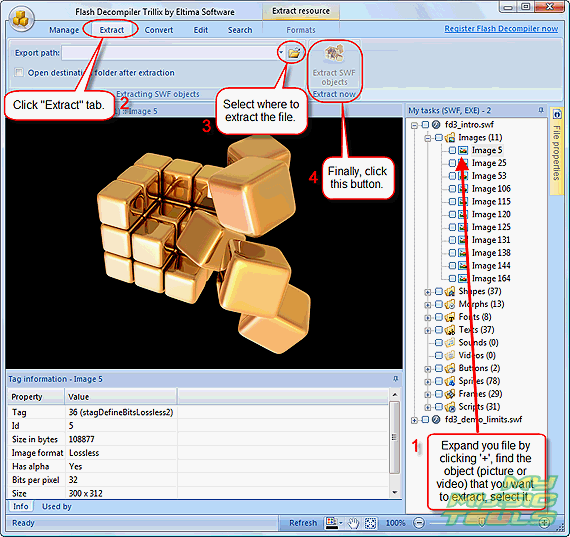Select Image 106 in the tasks tree

[x=491, y=189]
